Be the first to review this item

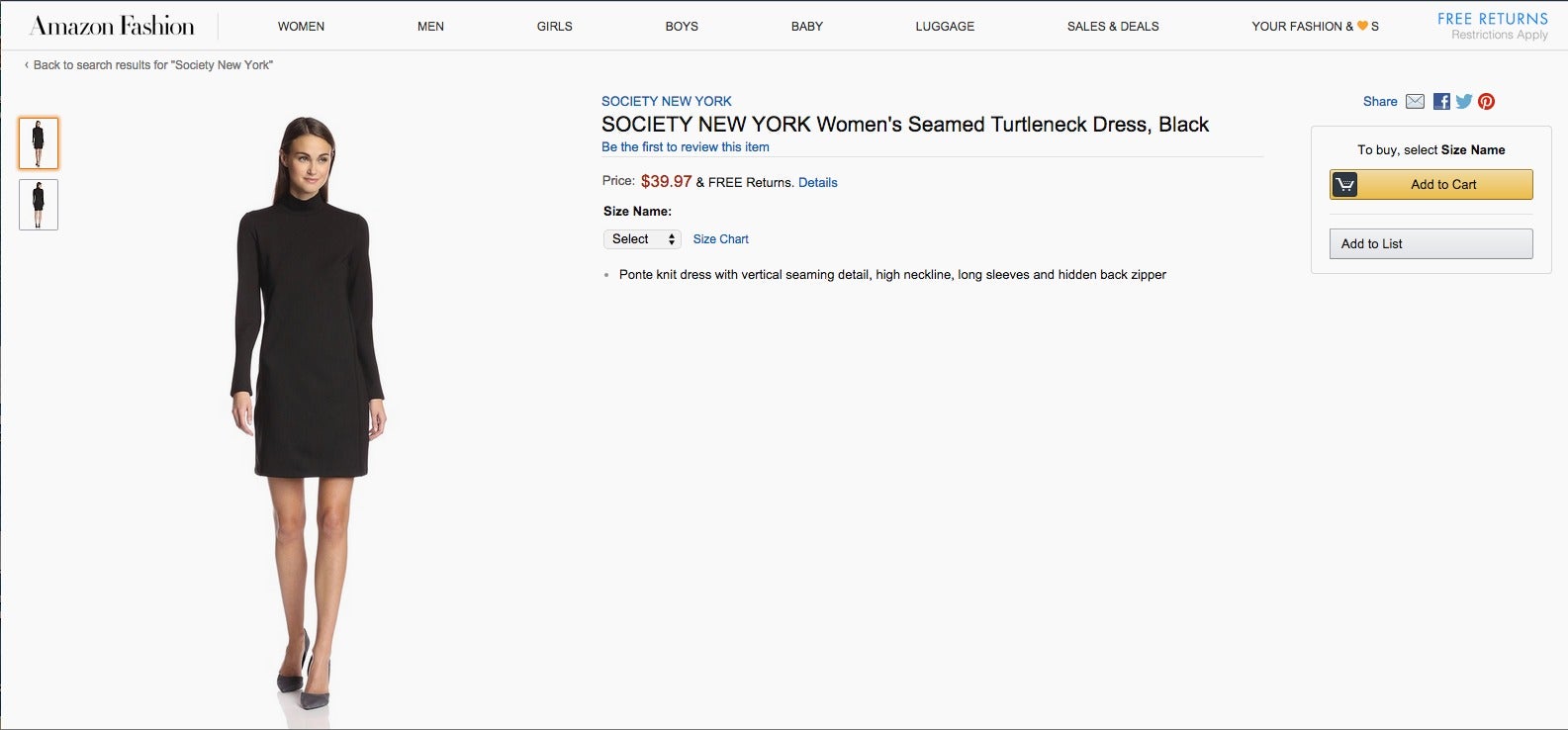click(x=686, y=147)
